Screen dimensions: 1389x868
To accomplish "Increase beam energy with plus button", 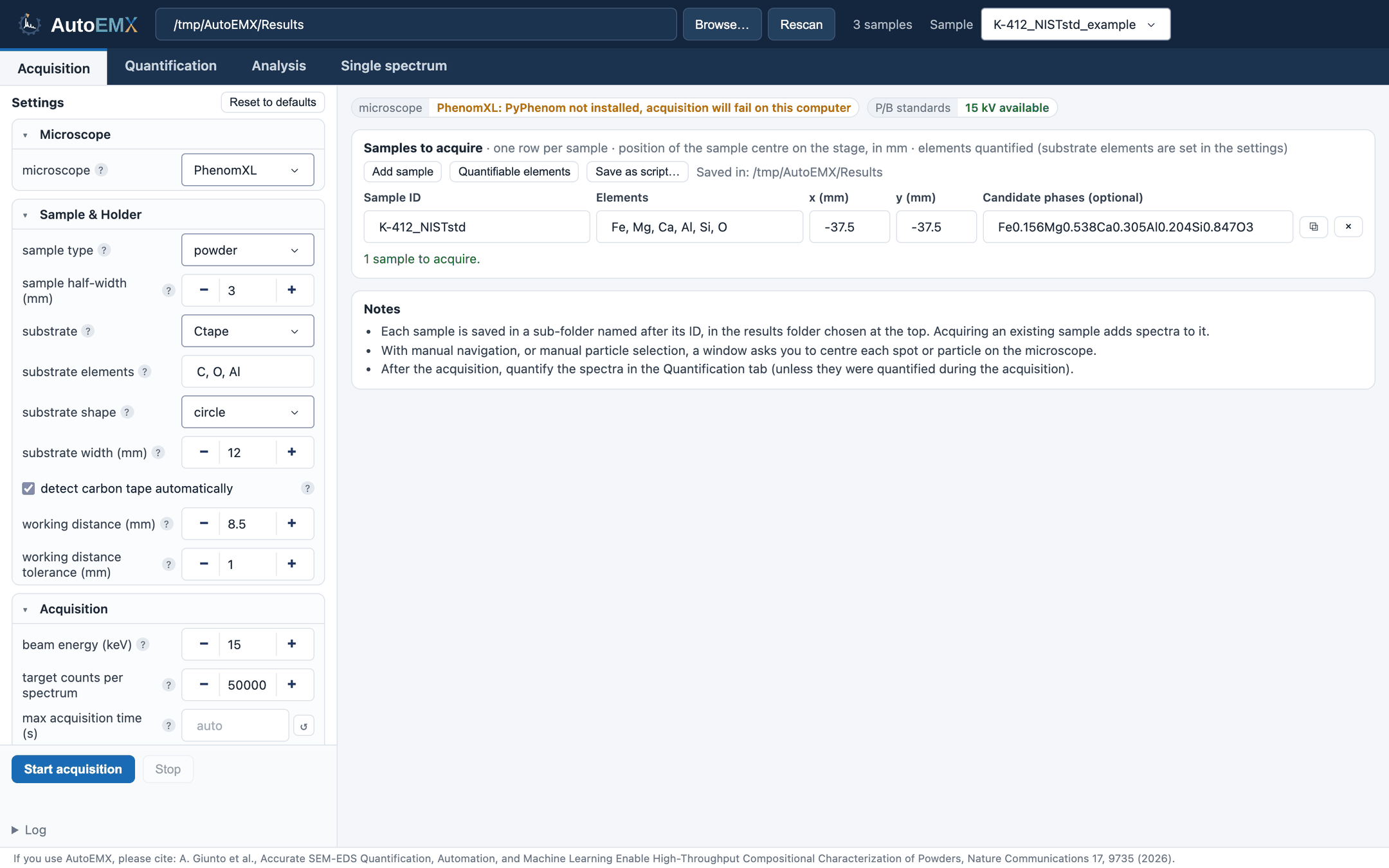I will pyautogui.click(x=292, y=644).
